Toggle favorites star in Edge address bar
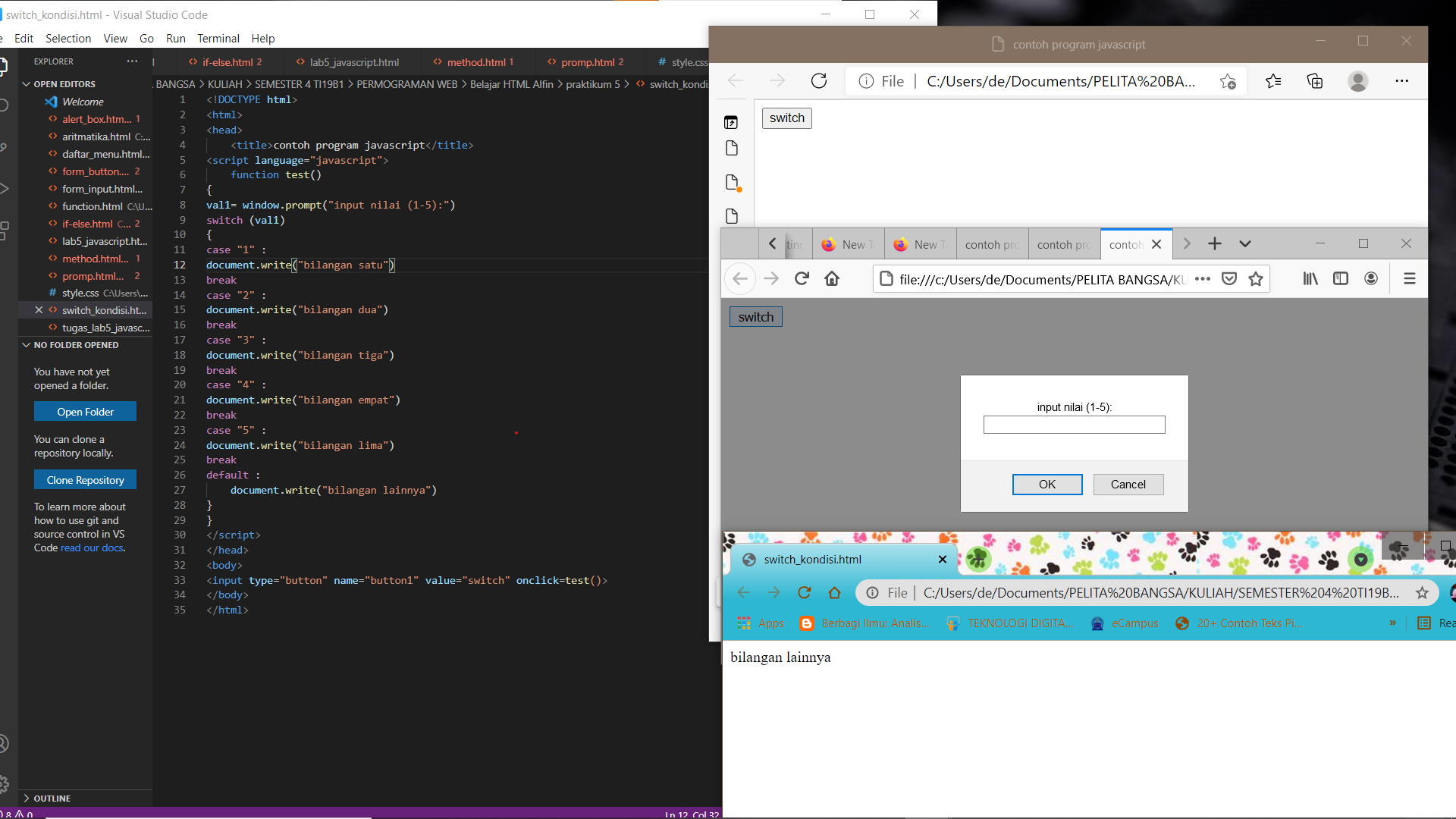Viewport: 1456px width, 819px height. tap(1228, 81)
